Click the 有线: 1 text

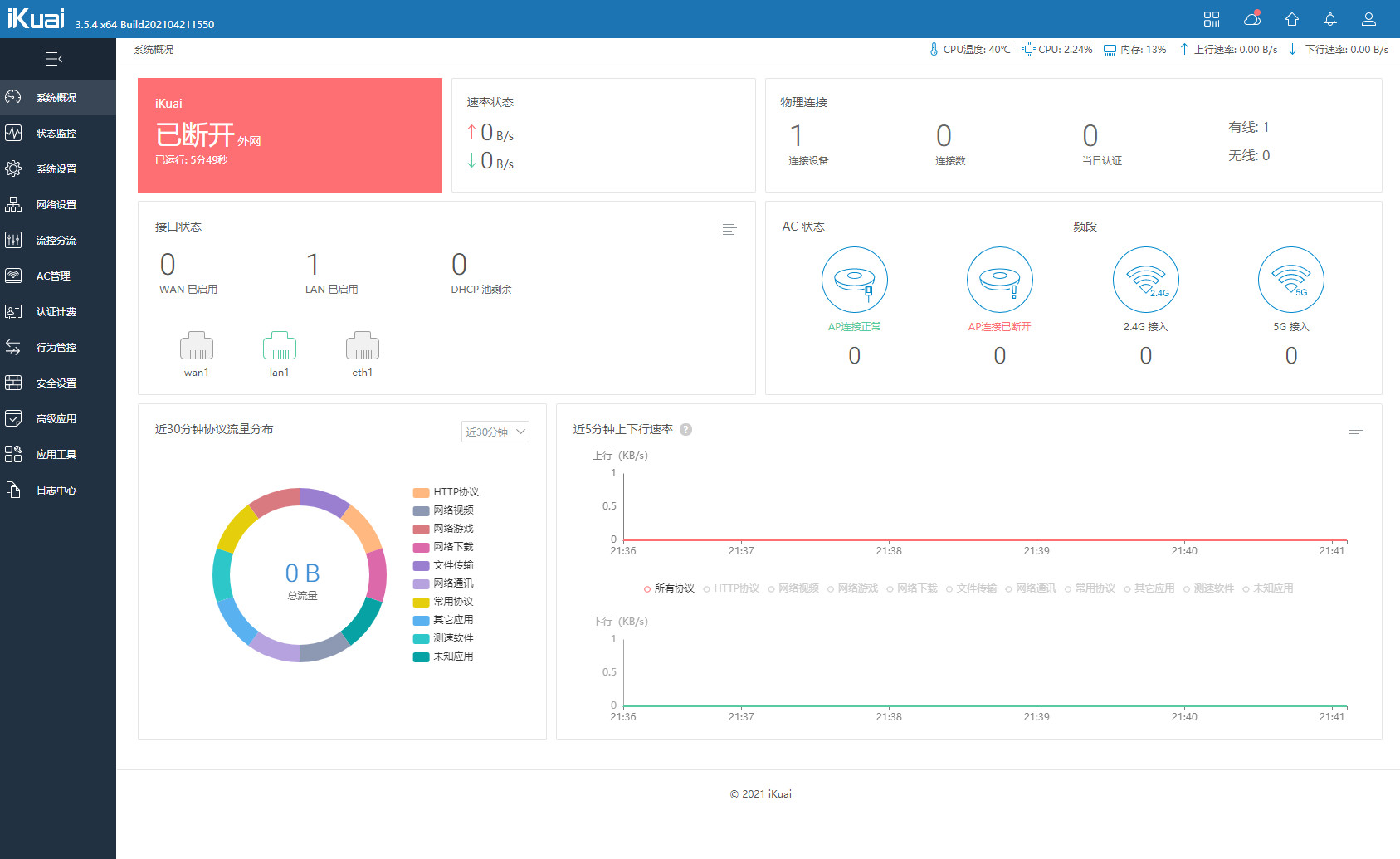1249,127
